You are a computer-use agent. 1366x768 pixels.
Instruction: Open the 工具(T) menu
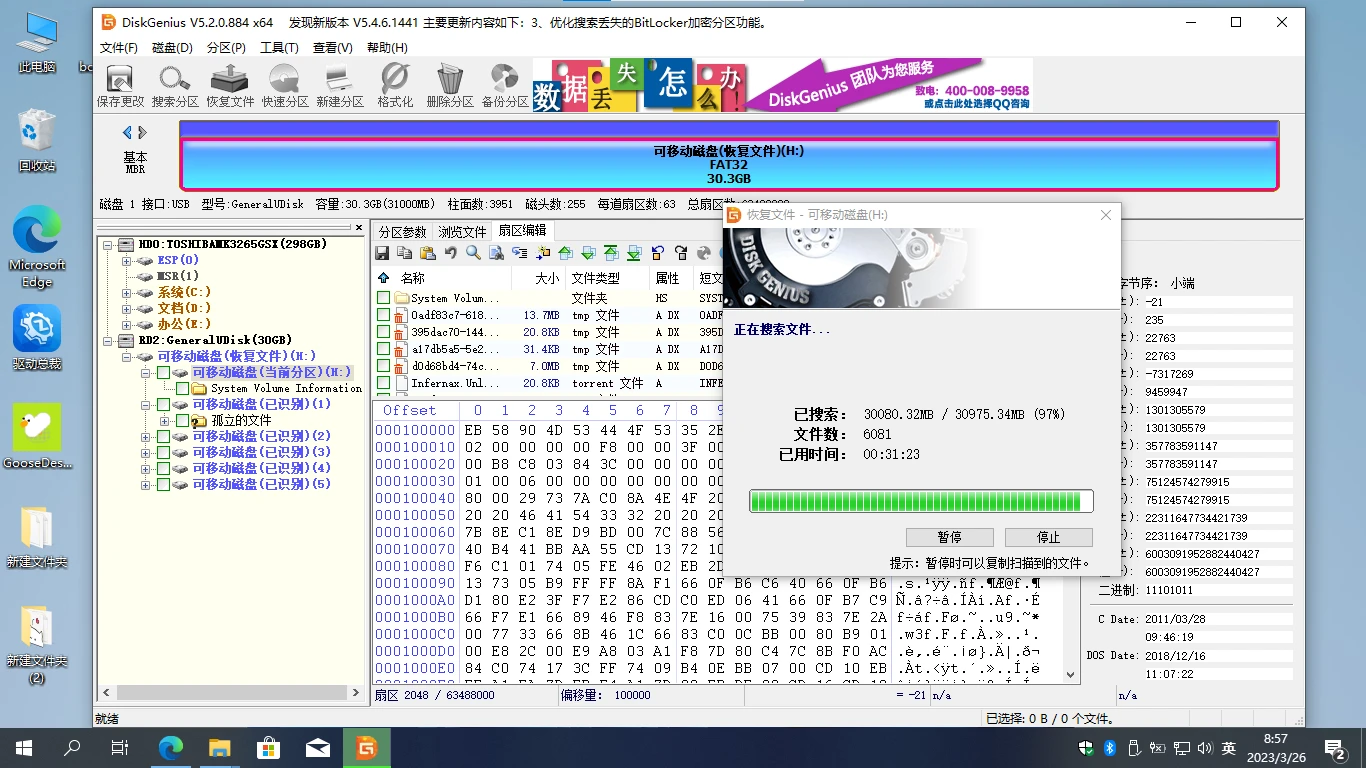(279, 47)
